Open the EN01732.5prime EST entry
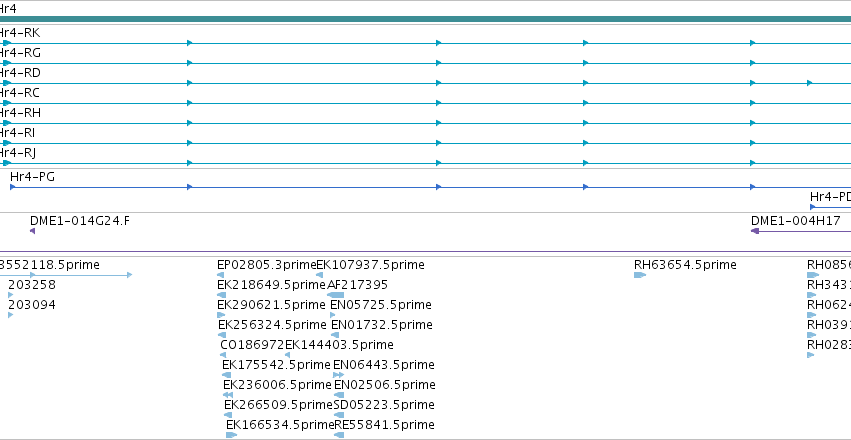 (335, 335)
